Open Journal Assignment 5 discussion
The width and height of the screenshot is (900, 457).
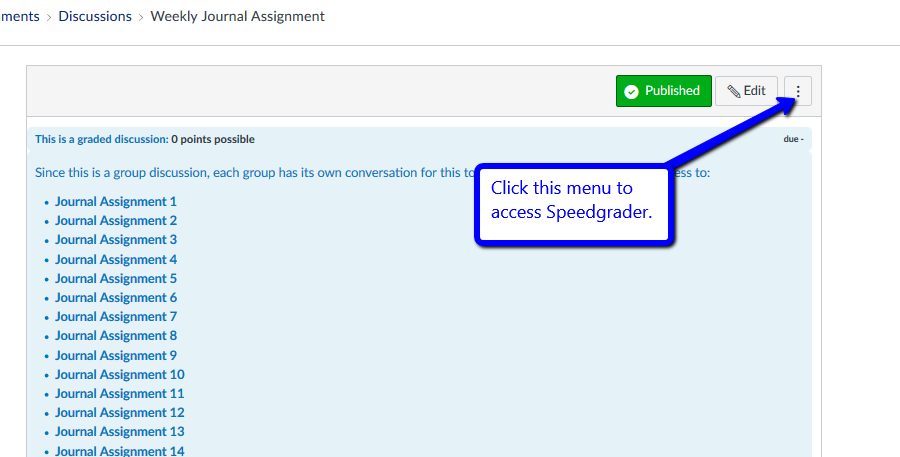tap(116, 279)
